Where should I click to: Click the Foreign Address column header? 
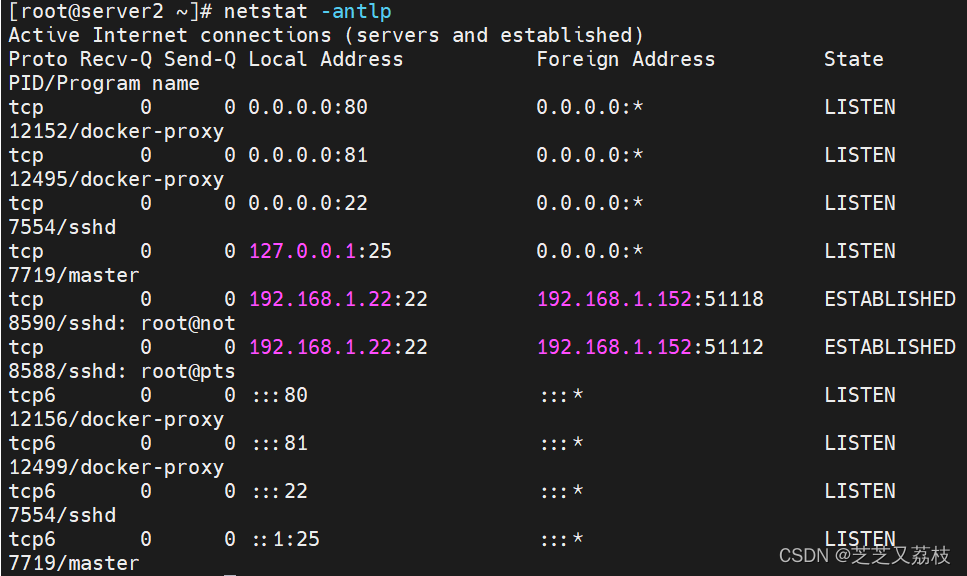[625, 59]
